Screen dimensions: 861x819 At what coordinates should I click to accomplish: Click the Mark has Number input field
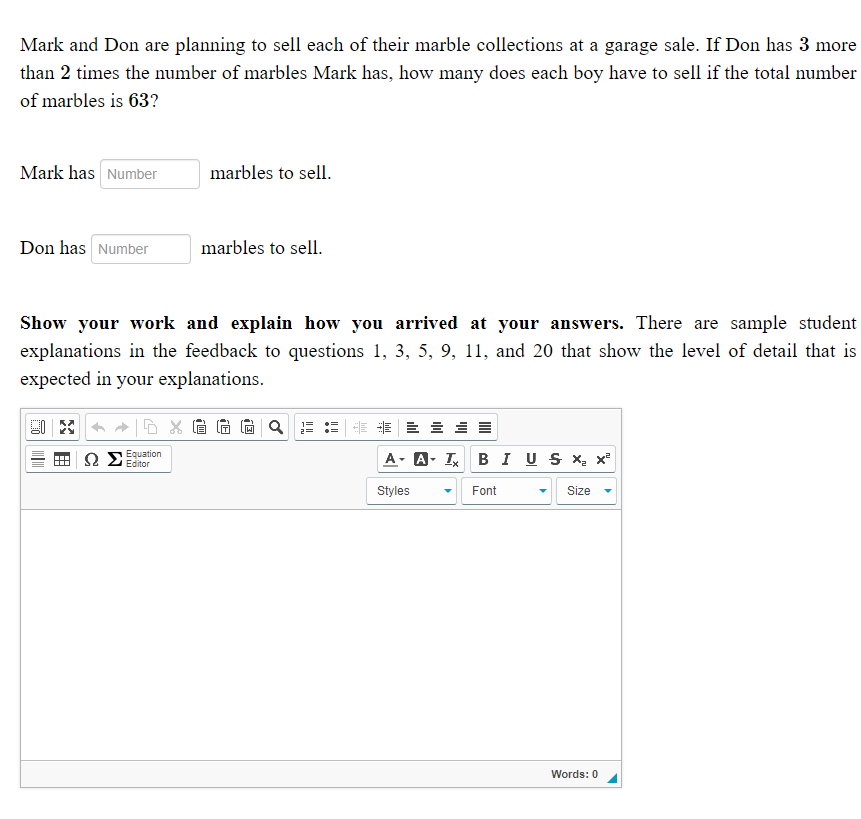(x=150, y=174)
